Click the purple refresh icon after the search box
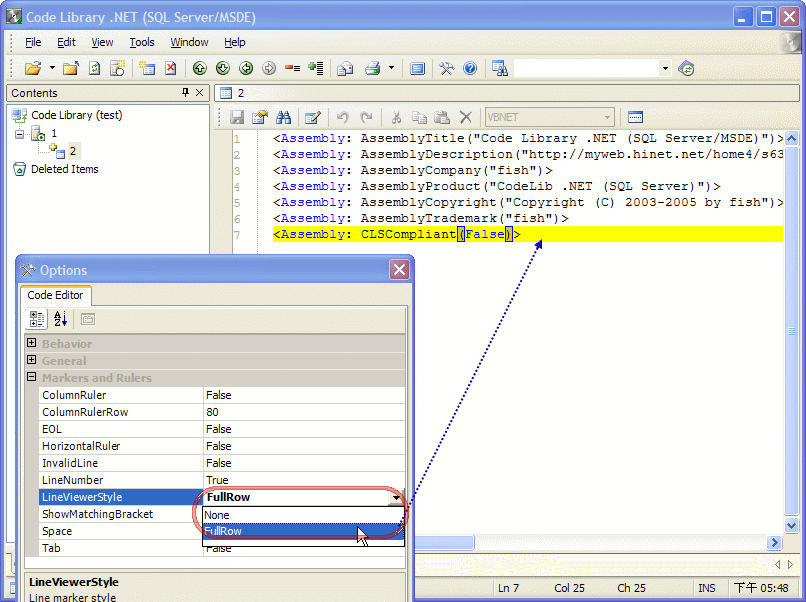Viewport: 806px width, 602px height. click(686, 68)
